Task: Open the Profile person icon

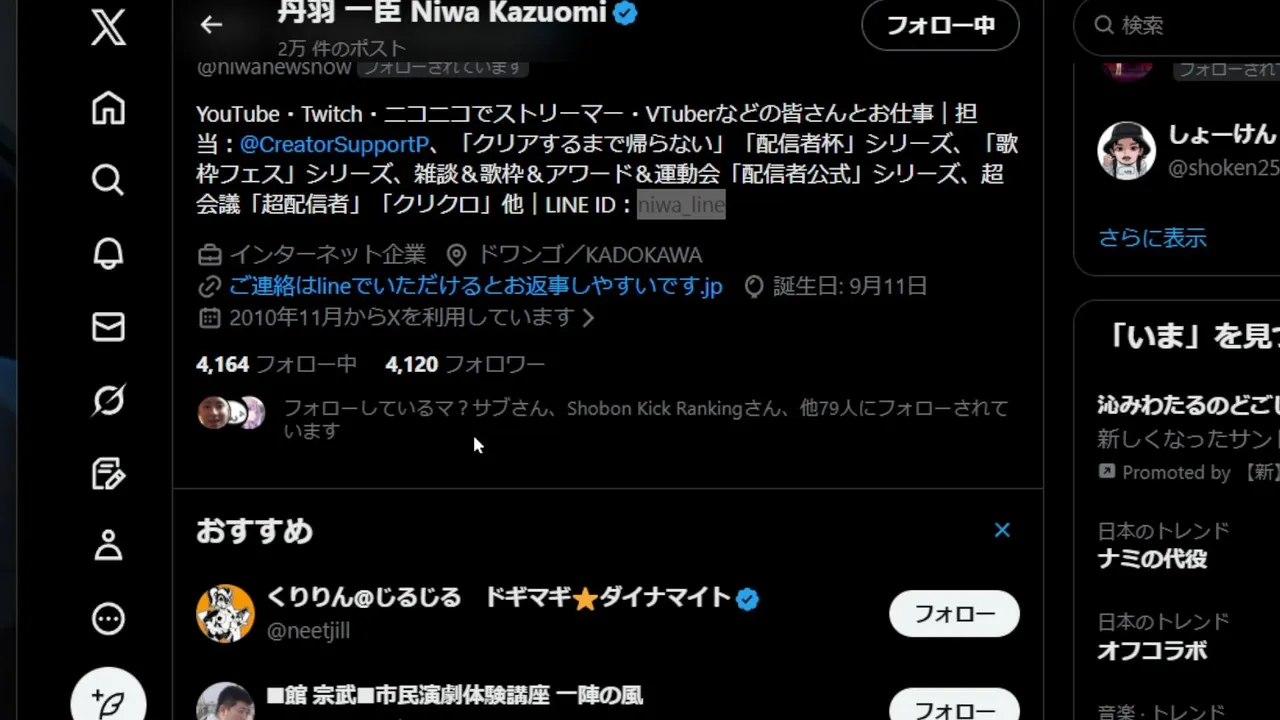Action: [x=108, y=546]
